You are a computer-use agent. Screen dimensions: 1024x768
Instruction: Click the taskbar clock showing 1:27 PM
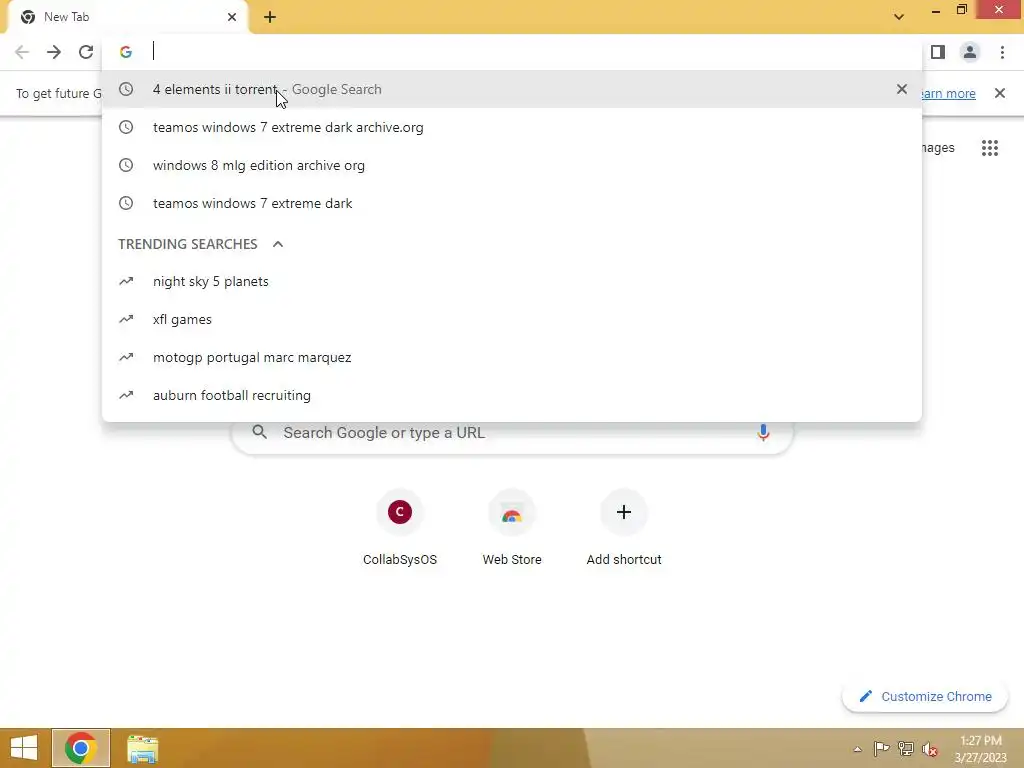[x=980, y=749]
